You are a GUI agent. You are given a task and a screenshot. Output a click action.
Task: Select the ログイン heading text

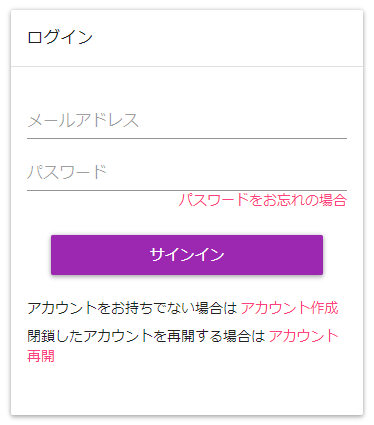pyautogui.click(x=60, y=37)
